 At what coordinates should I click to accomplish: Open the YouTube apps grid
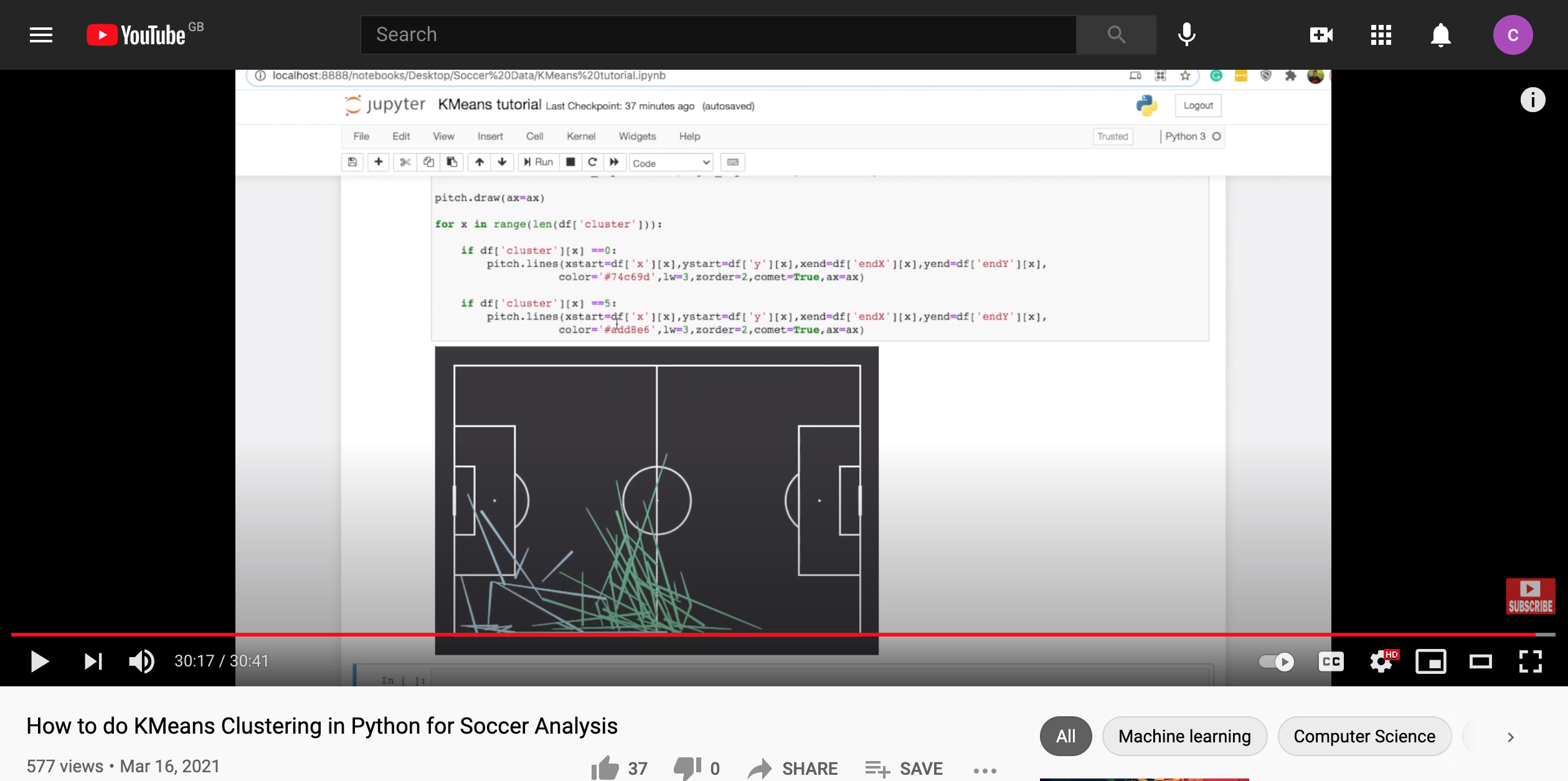[1381, 35]
